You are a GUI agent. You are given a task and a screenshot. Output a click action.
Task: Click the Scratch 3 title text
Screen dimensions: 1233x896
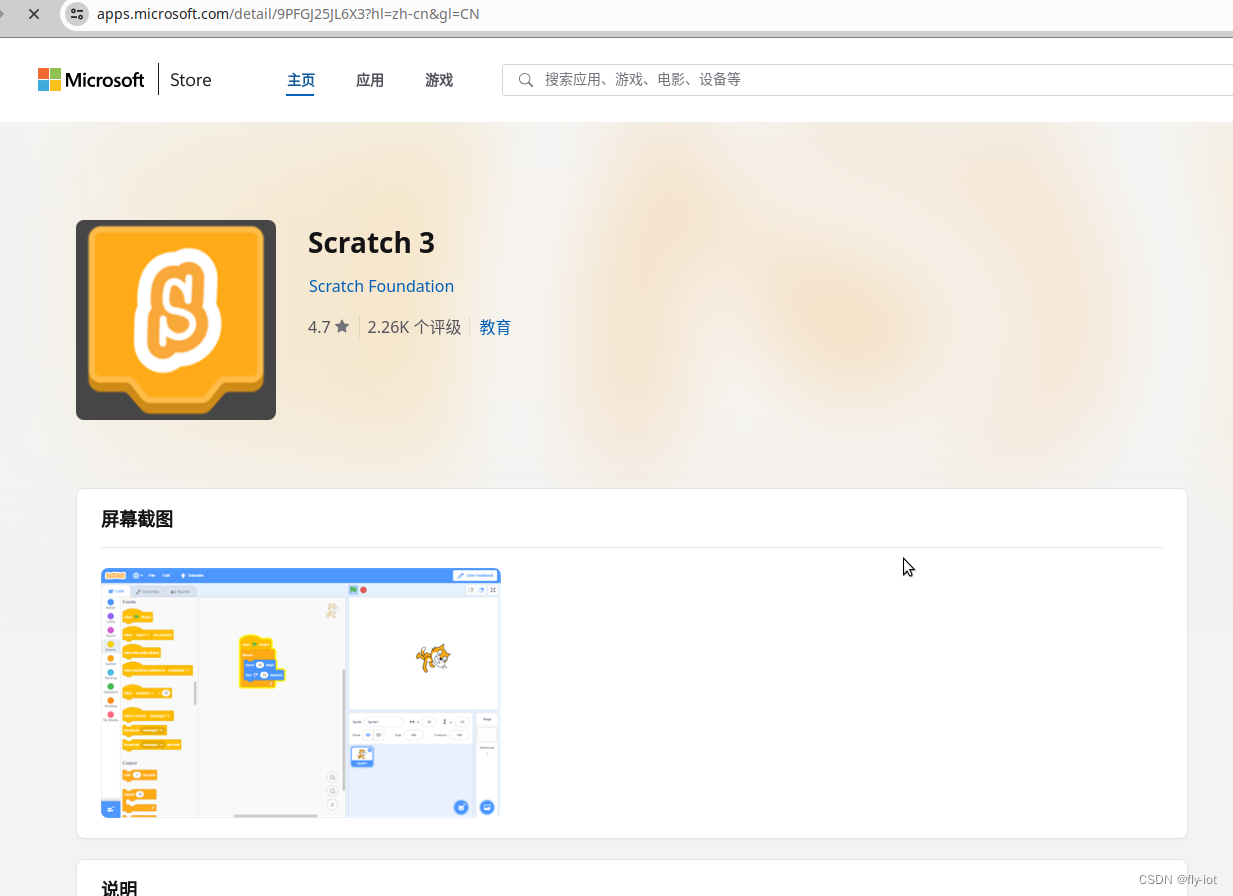[371, 243]
